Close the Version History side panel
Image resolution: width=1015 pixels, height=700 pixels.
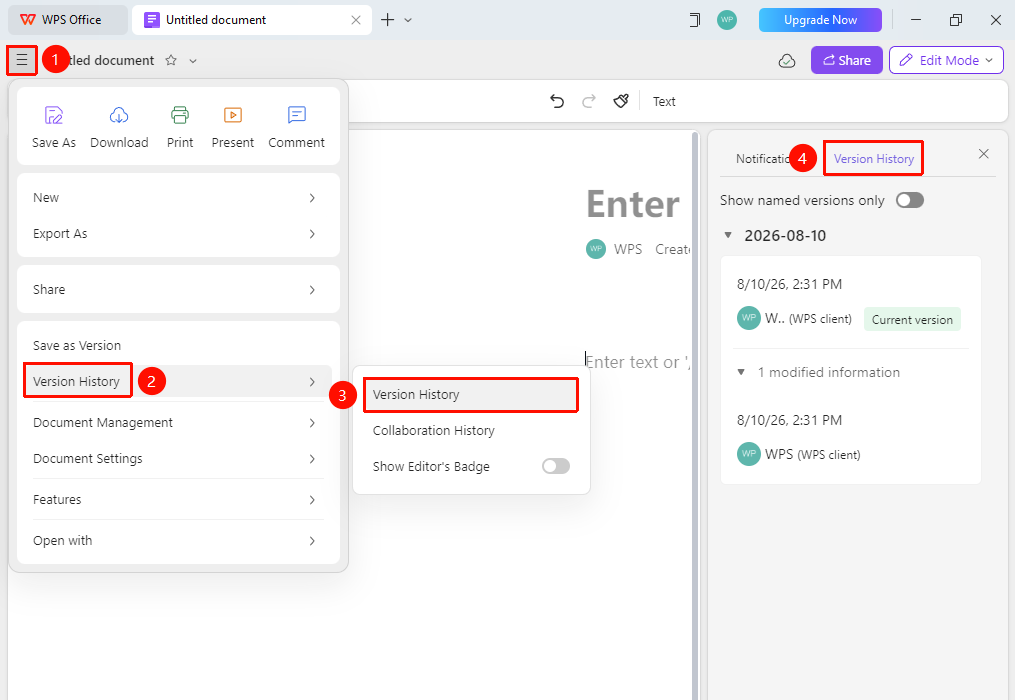coord(984,153)
